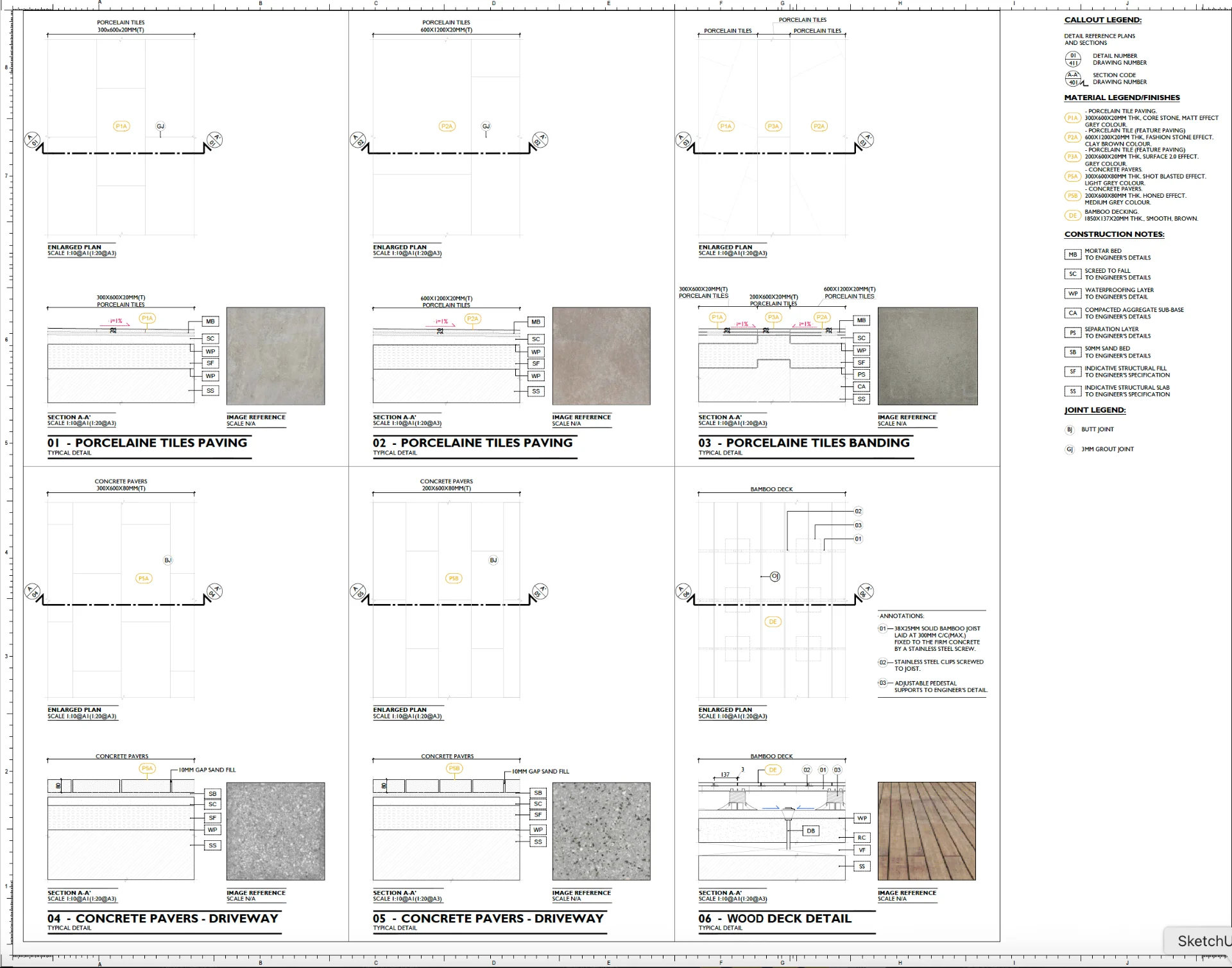Select the GJ grout joint marker in detail 02 plan
The width and height of the screenshot is (1232, 968).
(486, 126)
